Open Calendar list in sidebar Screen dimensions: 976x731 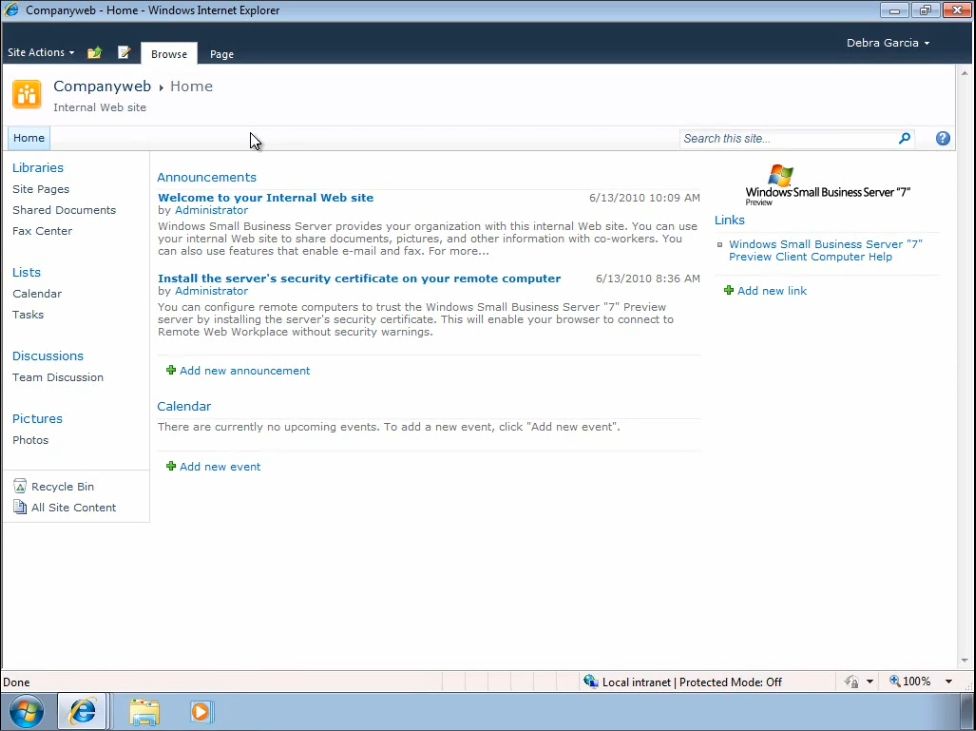click(37, 293)
